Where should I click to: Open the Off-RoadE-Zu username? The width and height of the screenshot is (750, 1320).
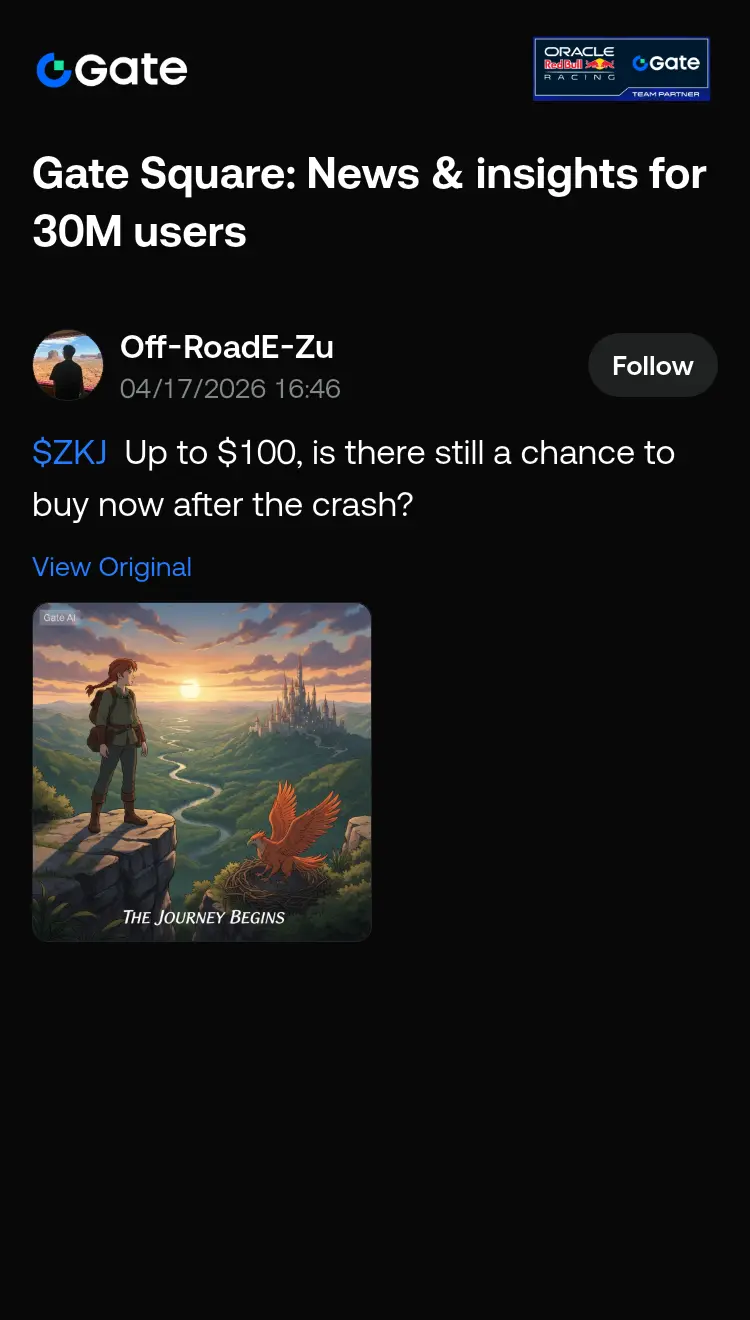(227, 347)
